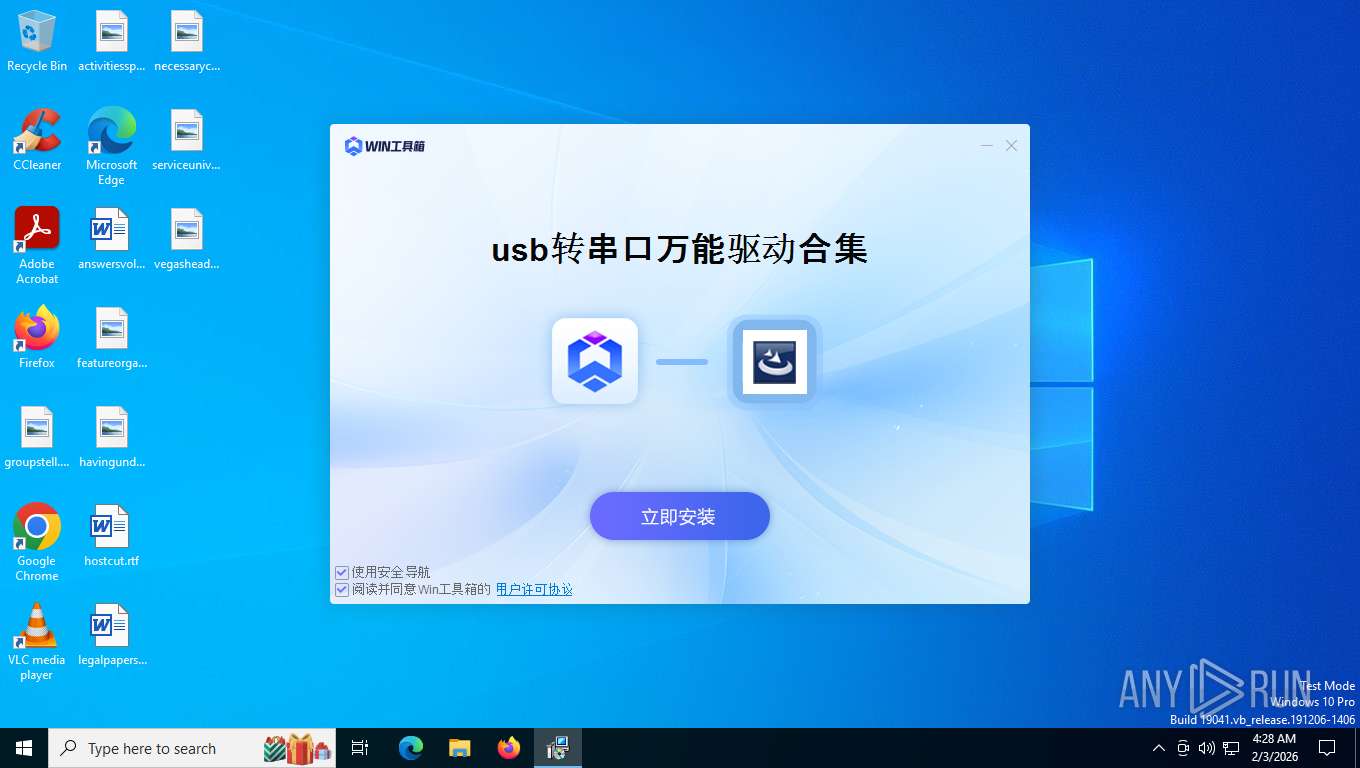Select the activitiessp... image file

point(112,42)
